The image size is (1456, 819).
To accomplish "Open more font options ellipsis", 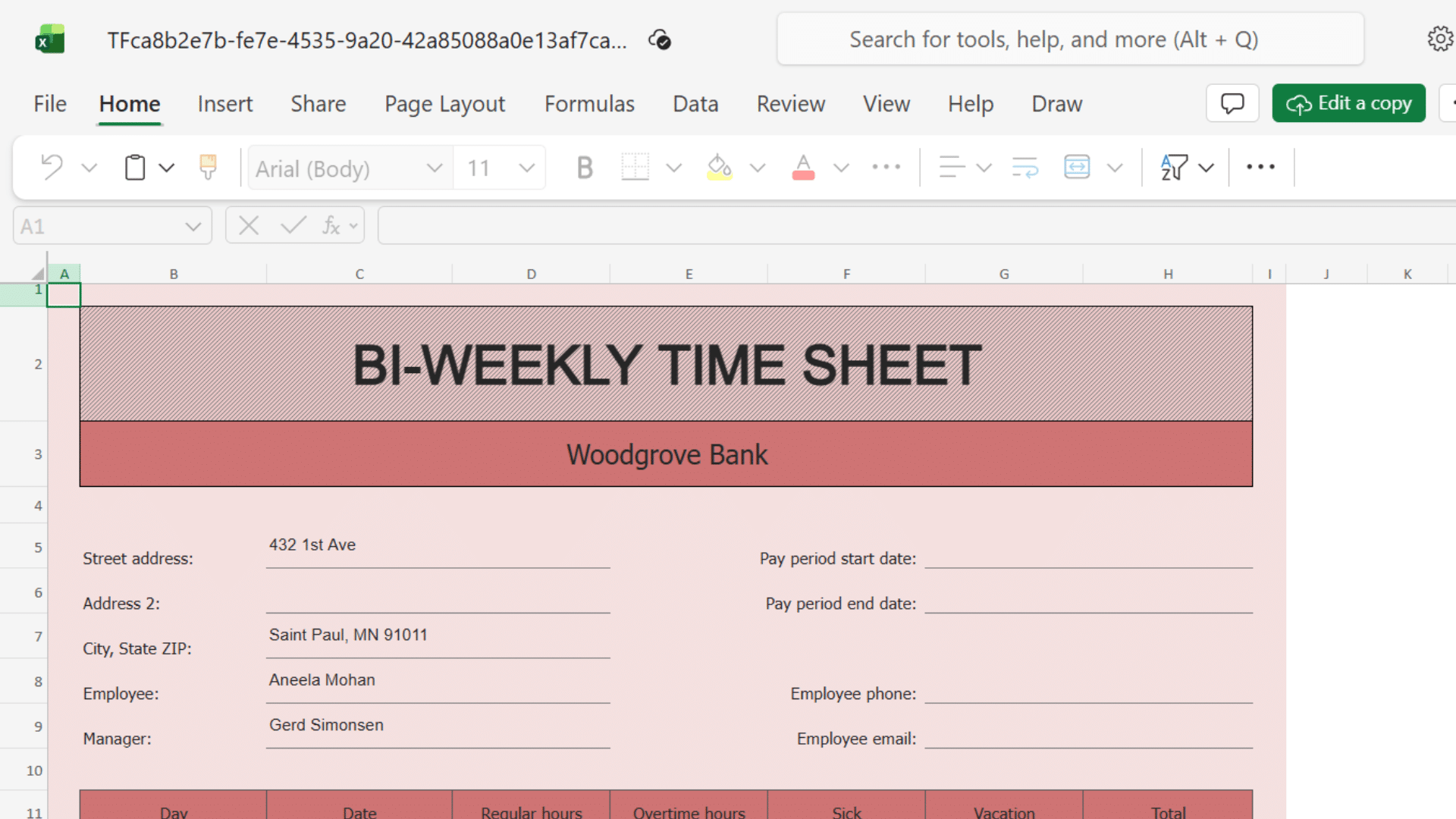I will coord(886,167).
